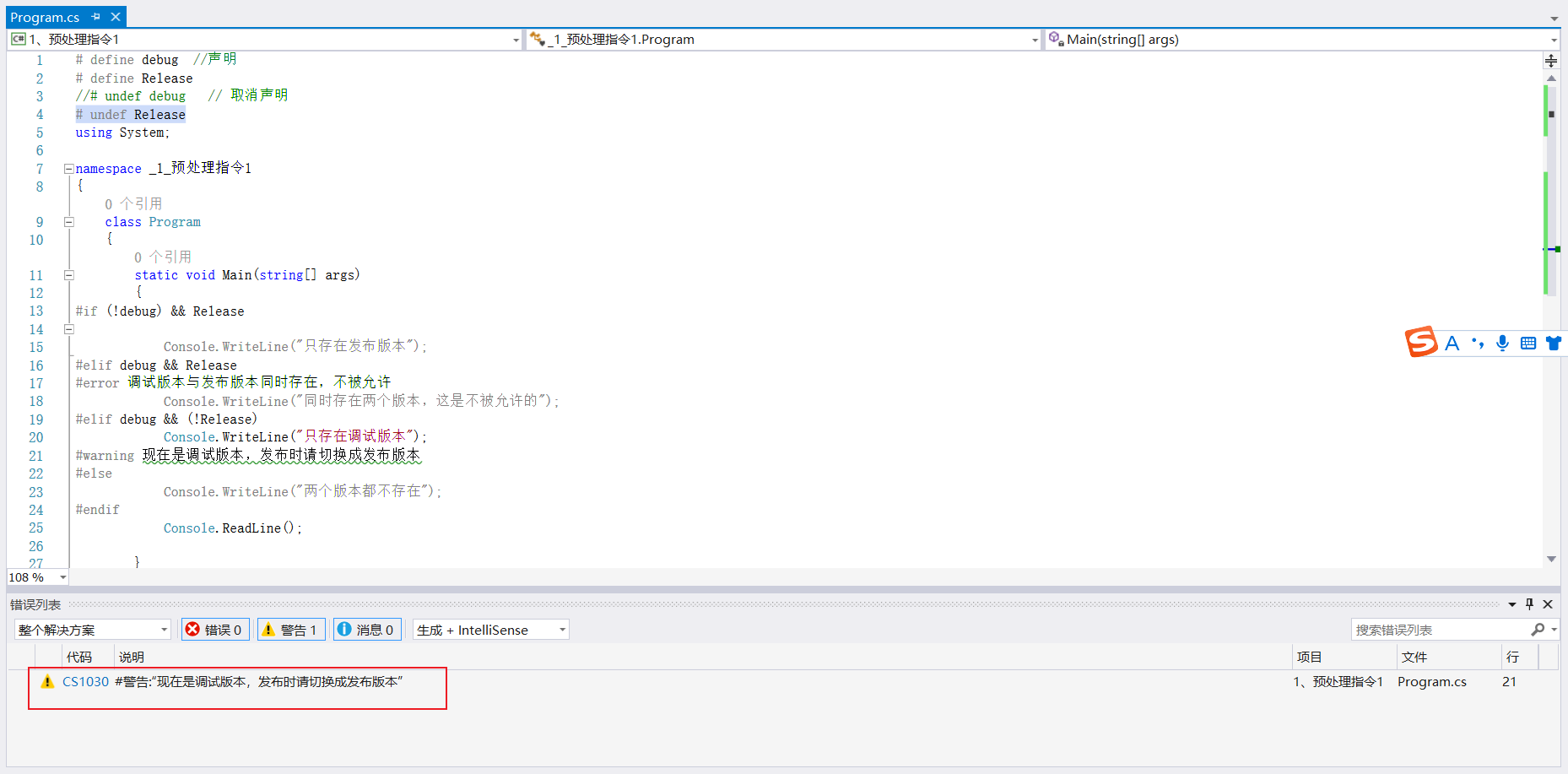
Task: Click the '#error' directive on line 17
Action: coord(98,383)
